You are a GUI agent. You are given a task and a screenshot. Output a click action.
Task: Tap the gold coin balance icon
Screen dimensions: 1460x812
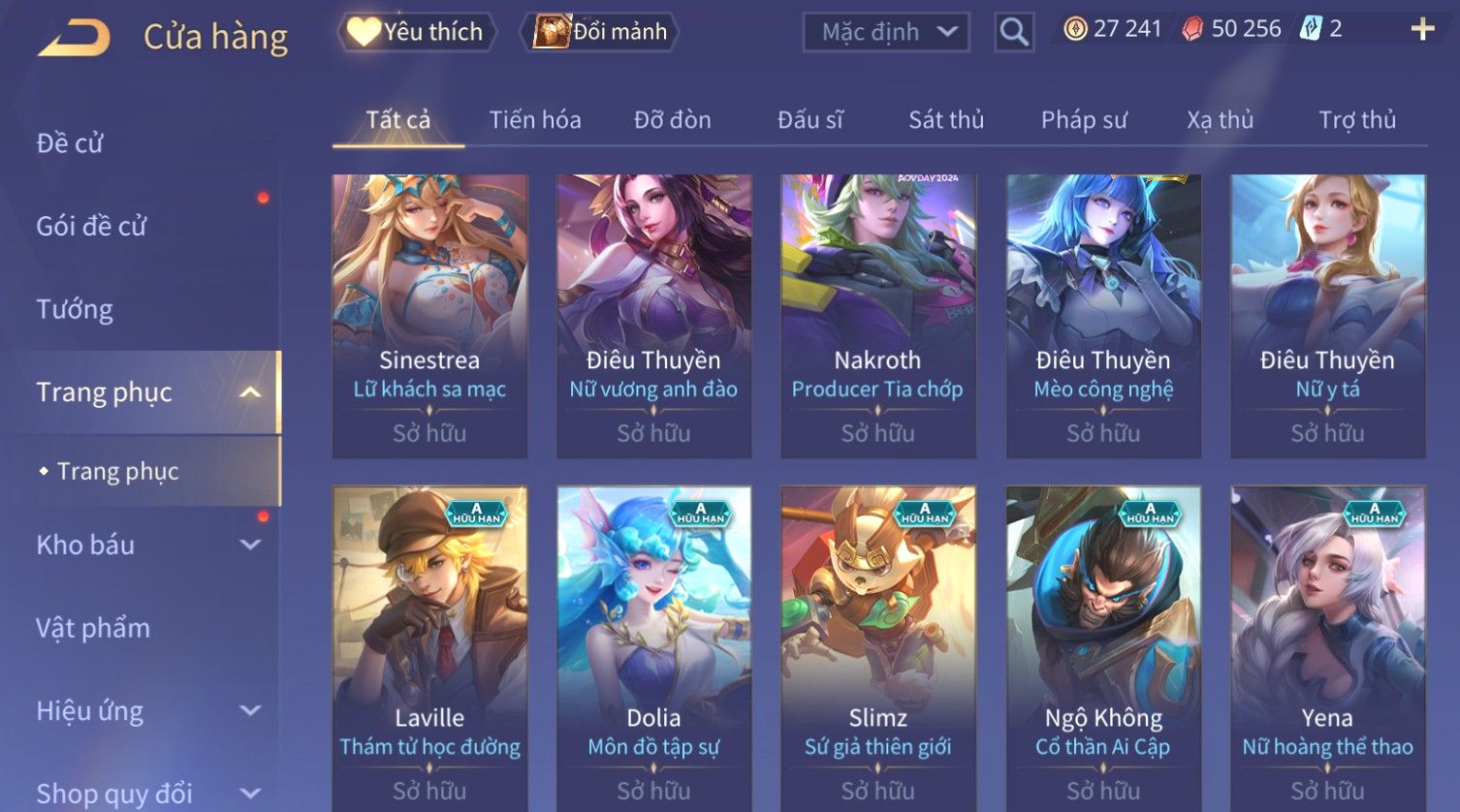(x=1075, y=29)
